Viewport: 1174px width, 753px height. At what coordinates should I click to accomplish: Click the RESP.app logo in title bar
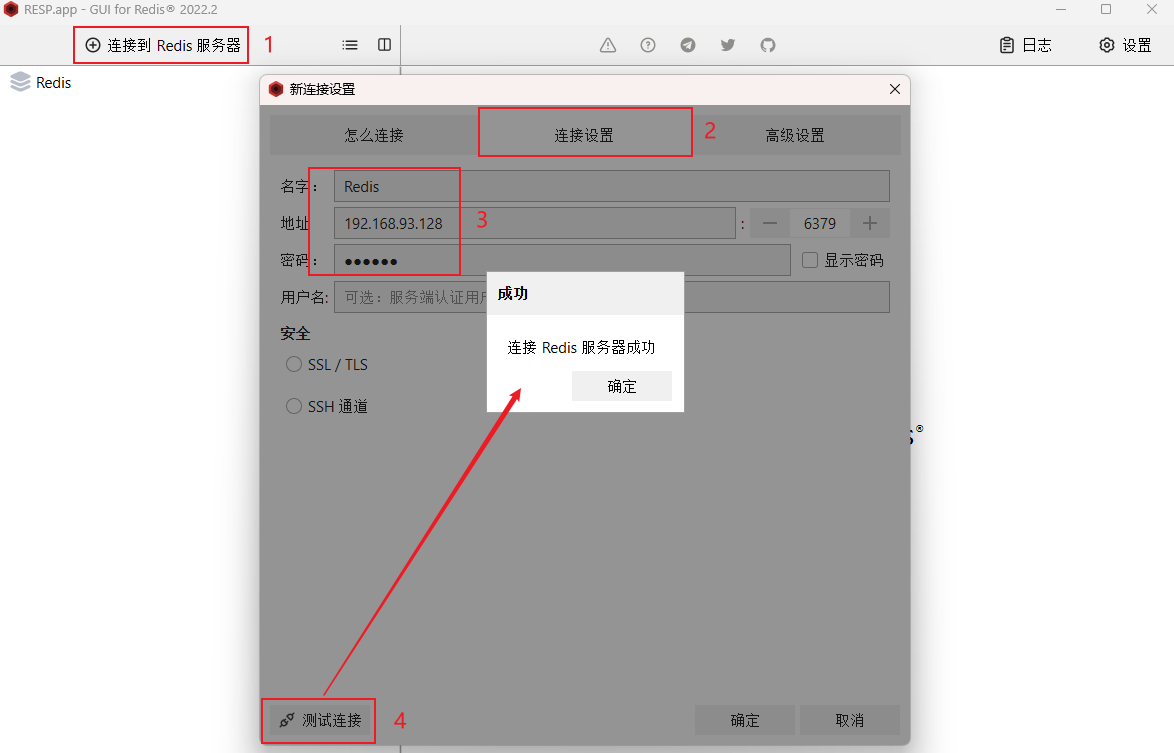(x=10, y=10)
